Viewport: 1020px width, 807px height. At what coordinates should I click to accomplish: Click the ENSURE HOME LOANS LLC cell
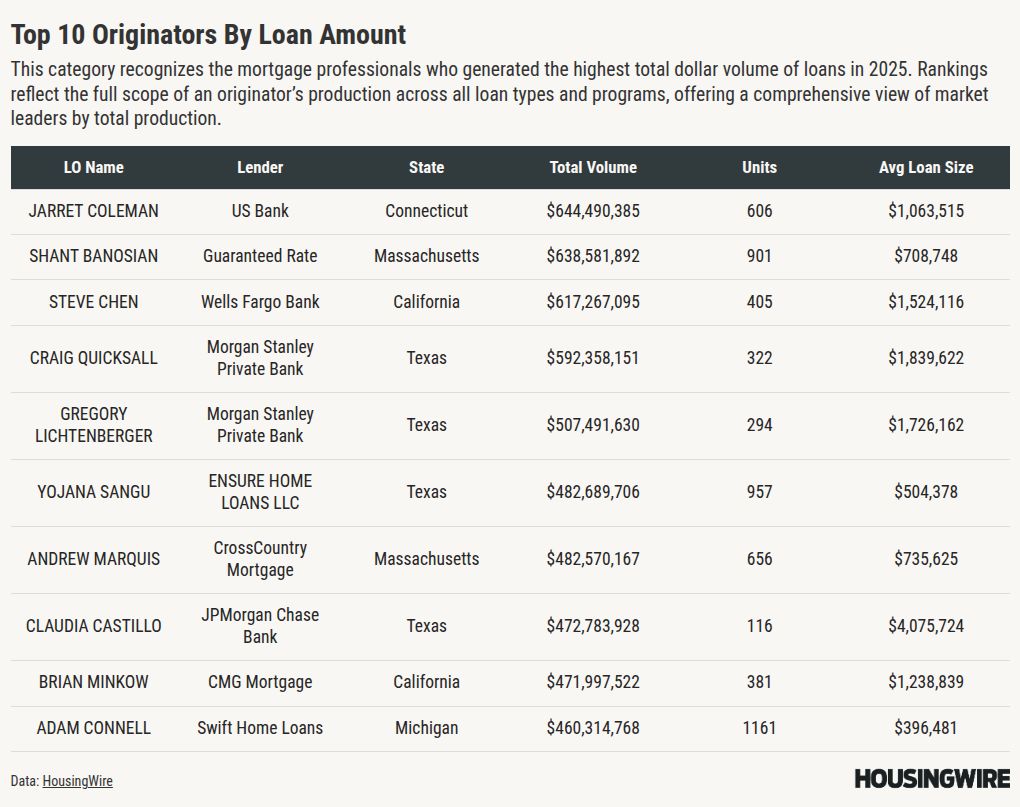pos(260,492)
